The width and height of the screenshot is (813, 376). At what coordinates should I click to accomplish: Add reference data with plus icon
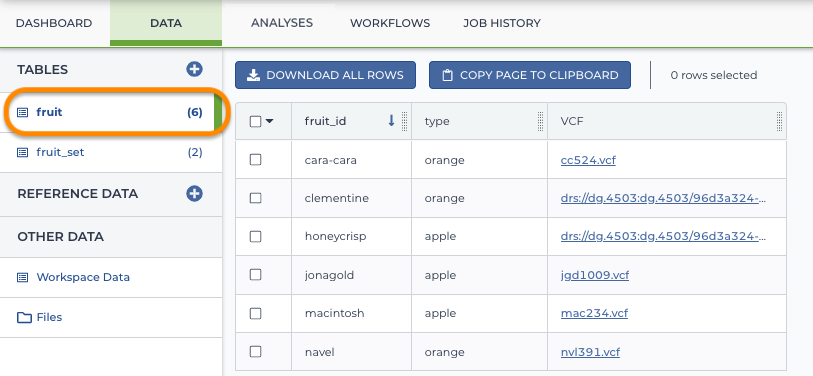pos(194,193)
